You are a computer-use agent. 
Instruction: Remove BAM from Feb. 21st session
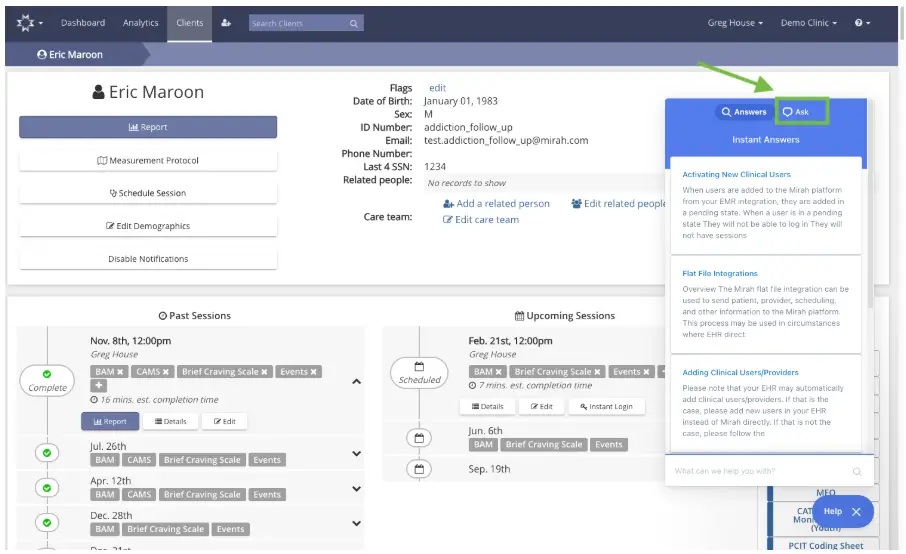click(x=498, y=372)
